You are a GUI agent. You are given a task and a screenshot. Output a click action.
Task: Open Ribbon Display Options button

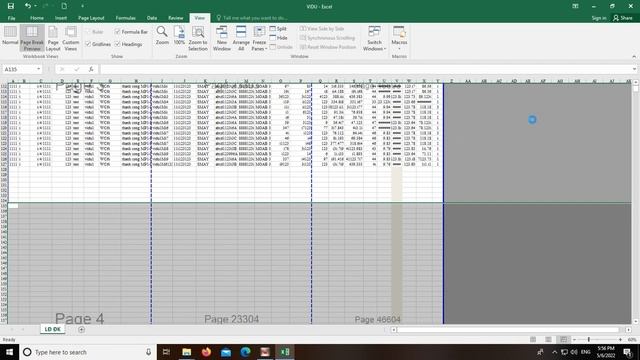[x=575, y=6]
